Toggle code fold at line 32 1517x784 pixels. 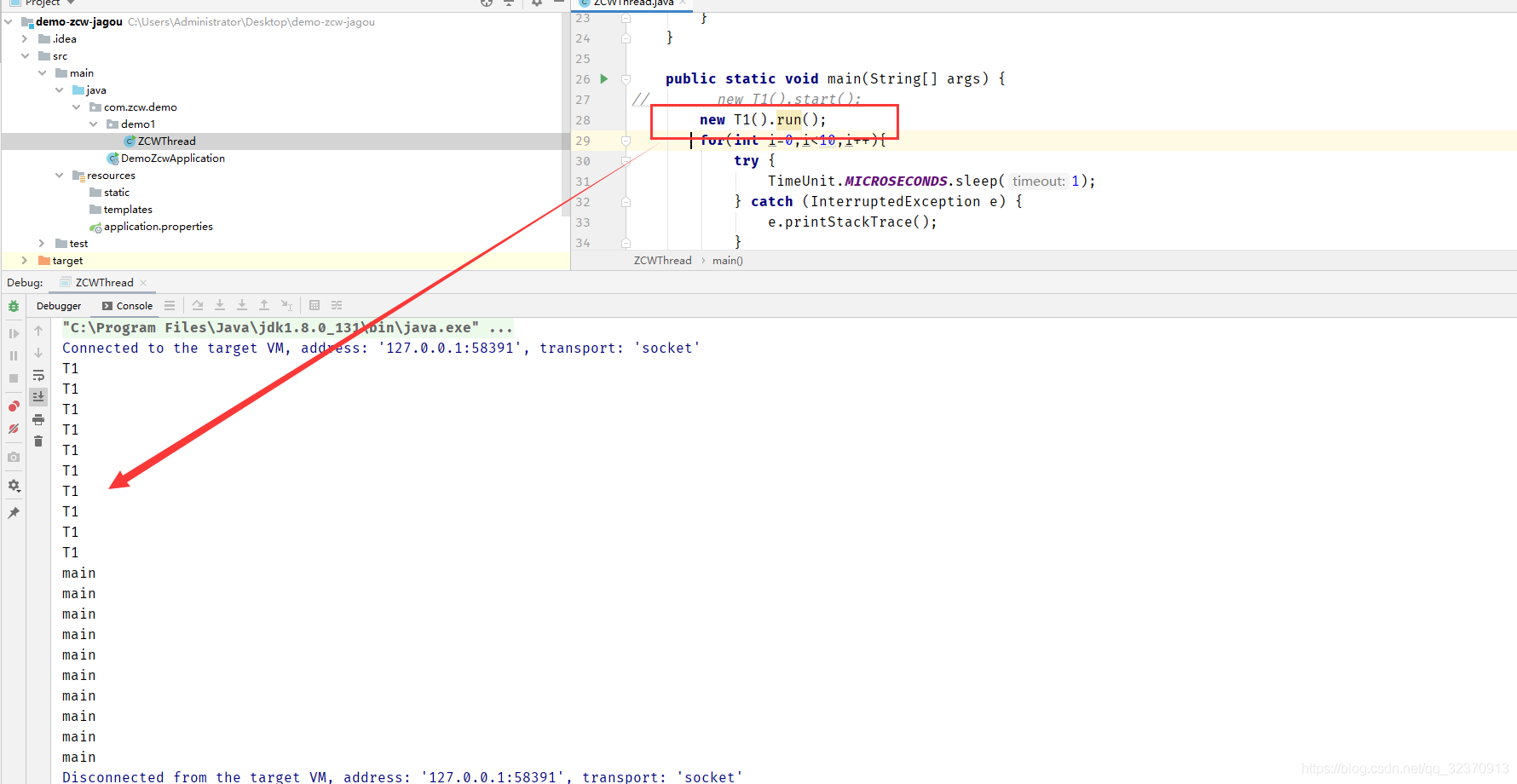coord(626,202)
